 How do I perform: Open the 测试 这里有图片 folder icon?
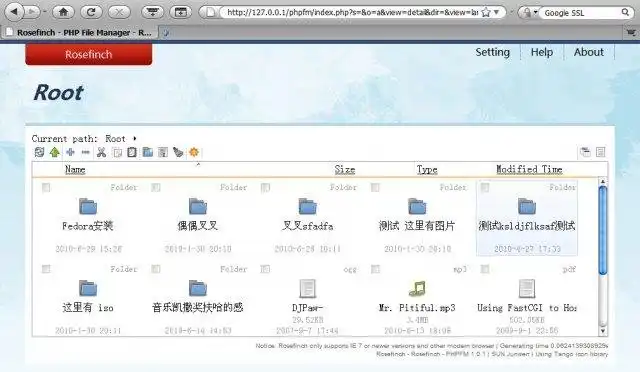417,207
